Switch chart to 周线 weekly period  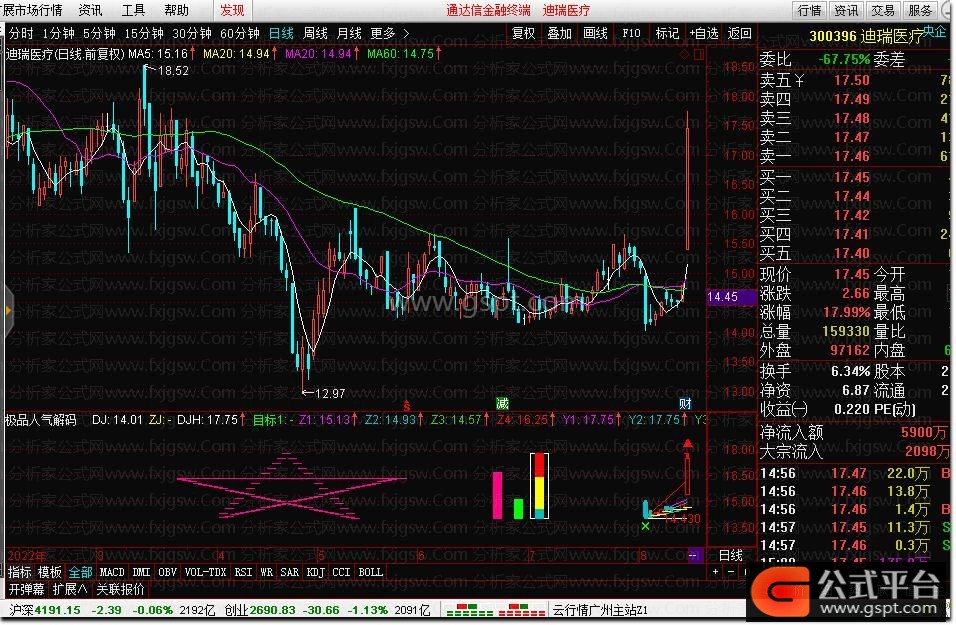pyautogui.click(x=315, y=33)
